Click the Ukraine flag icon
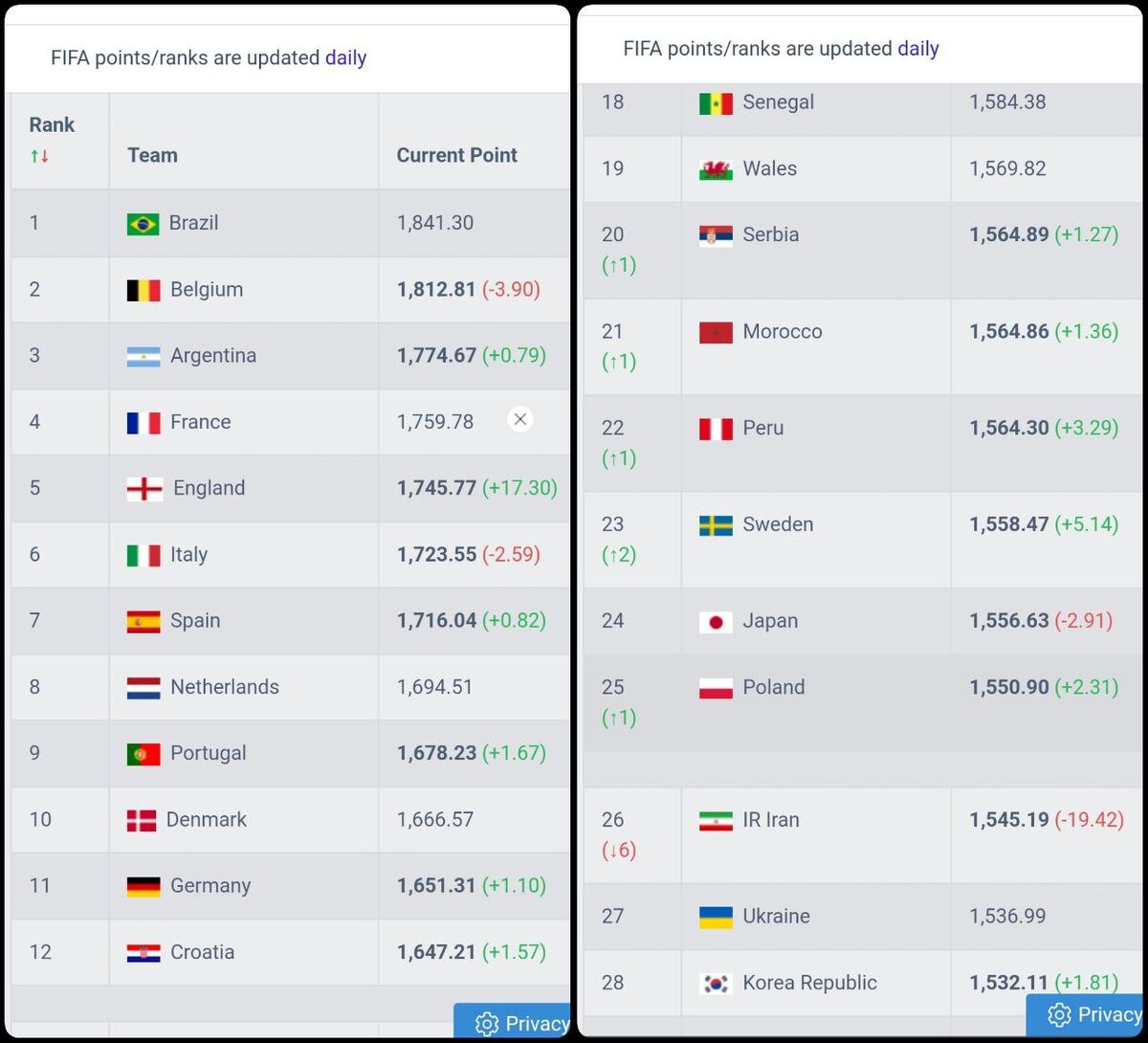 pyautogui.click(x=714, y=916)
